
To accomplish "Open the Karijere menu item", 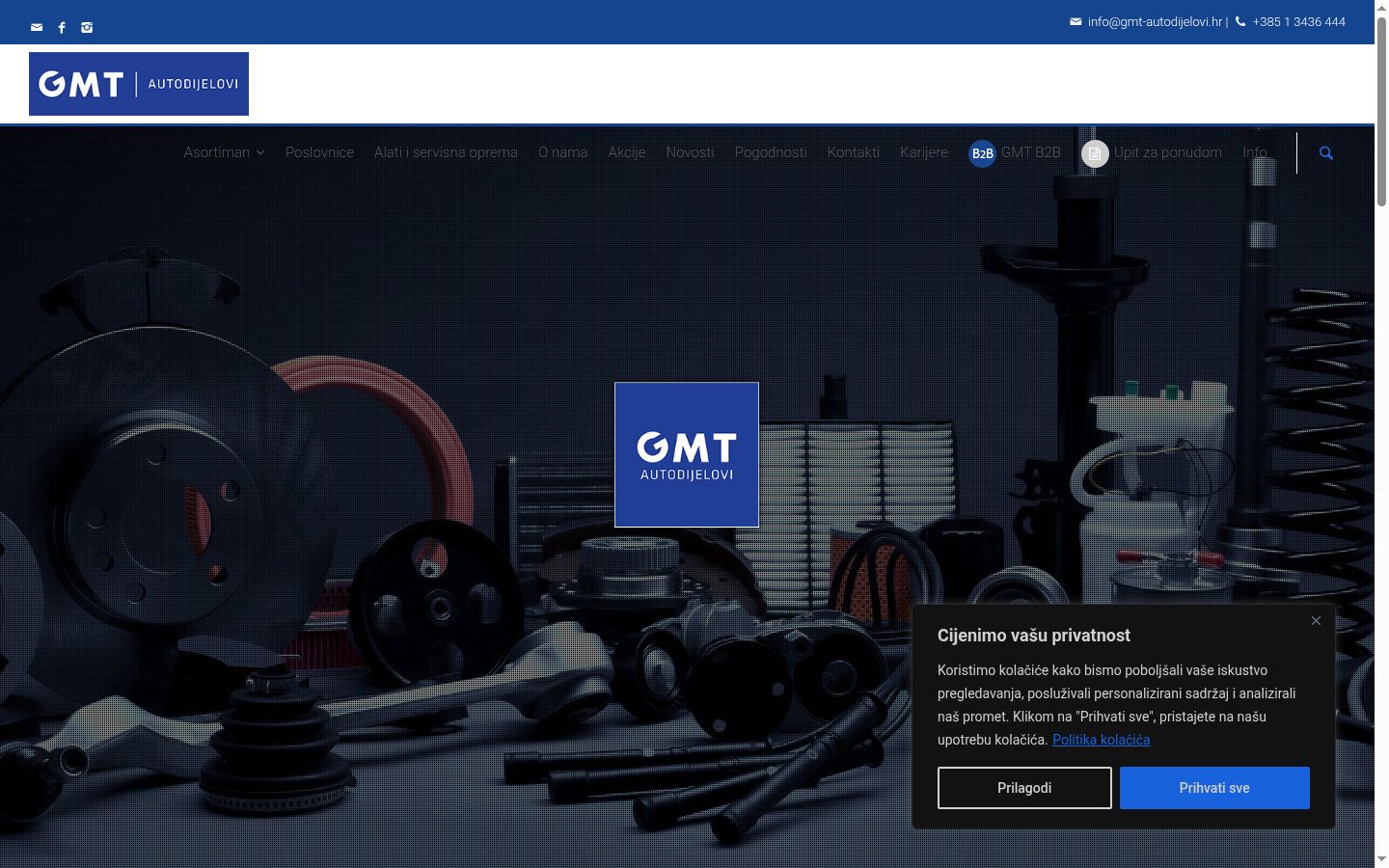I will (924, 152).
